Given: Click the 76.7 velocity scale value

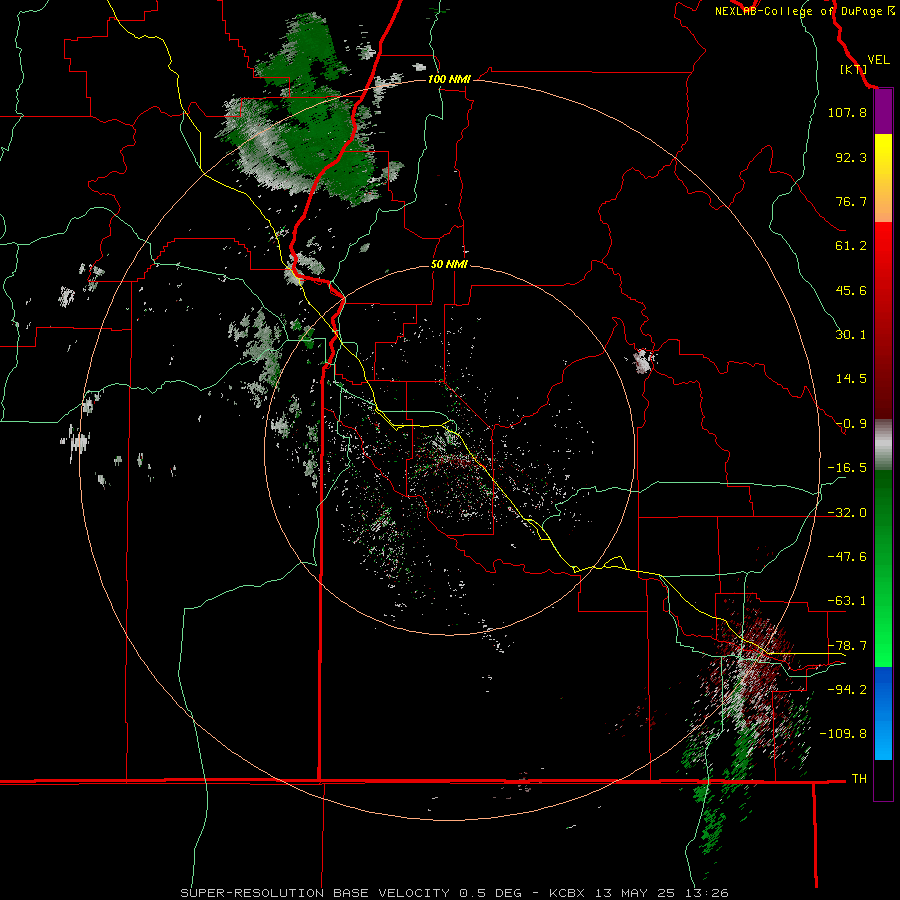Looking at the screenshot, I should [x=851, y=201].
